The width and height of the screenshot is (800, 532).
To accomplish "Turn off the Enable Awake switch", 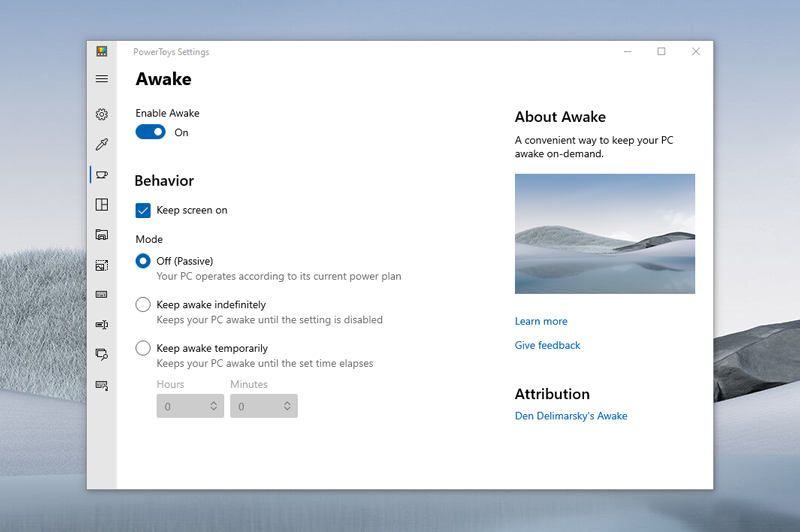I will [x=151, y=132].
